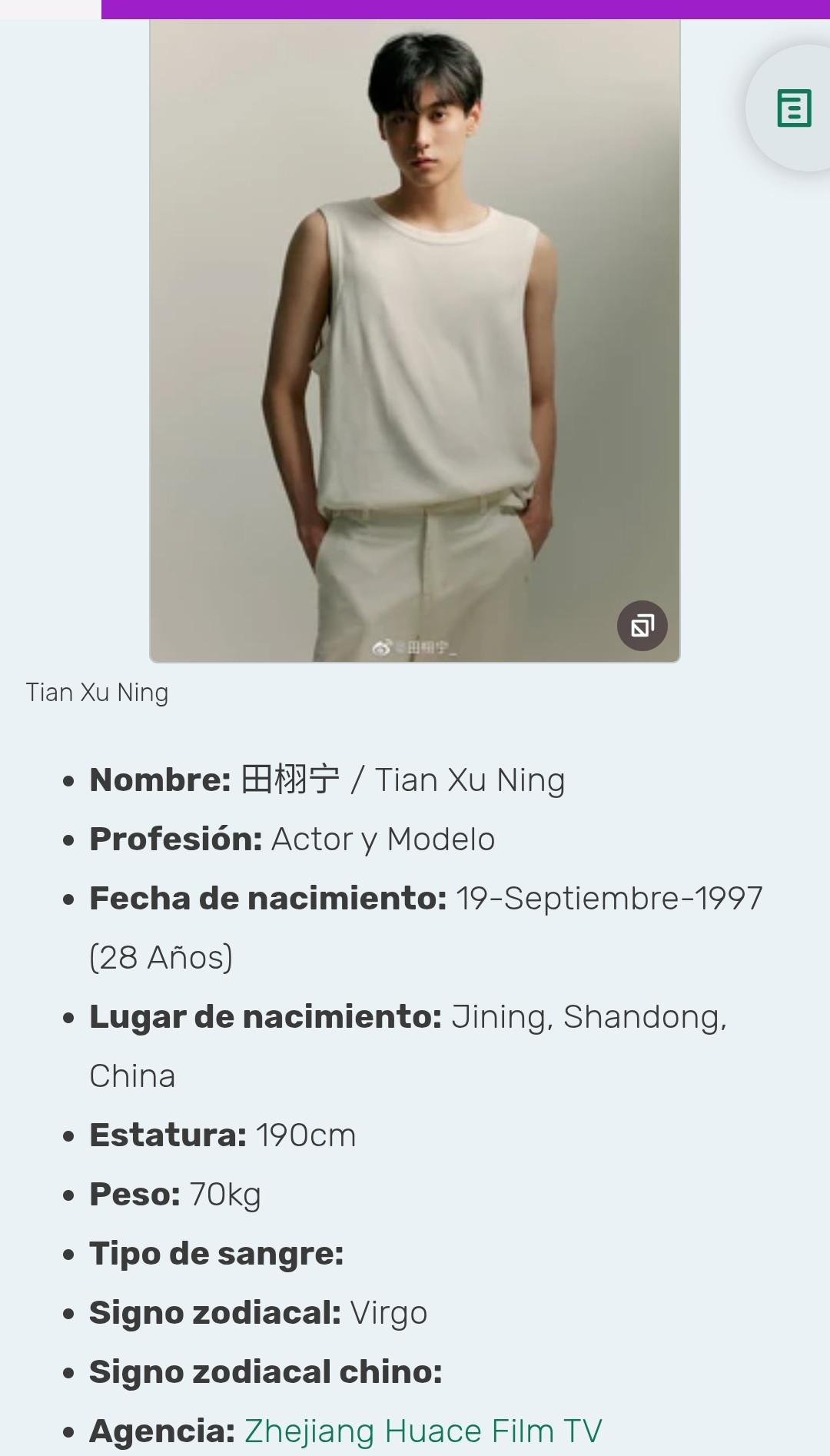The height and width of the screenshot is (1456, 830).
Task: Click the "70kg" weight value
Action: 225,1194
